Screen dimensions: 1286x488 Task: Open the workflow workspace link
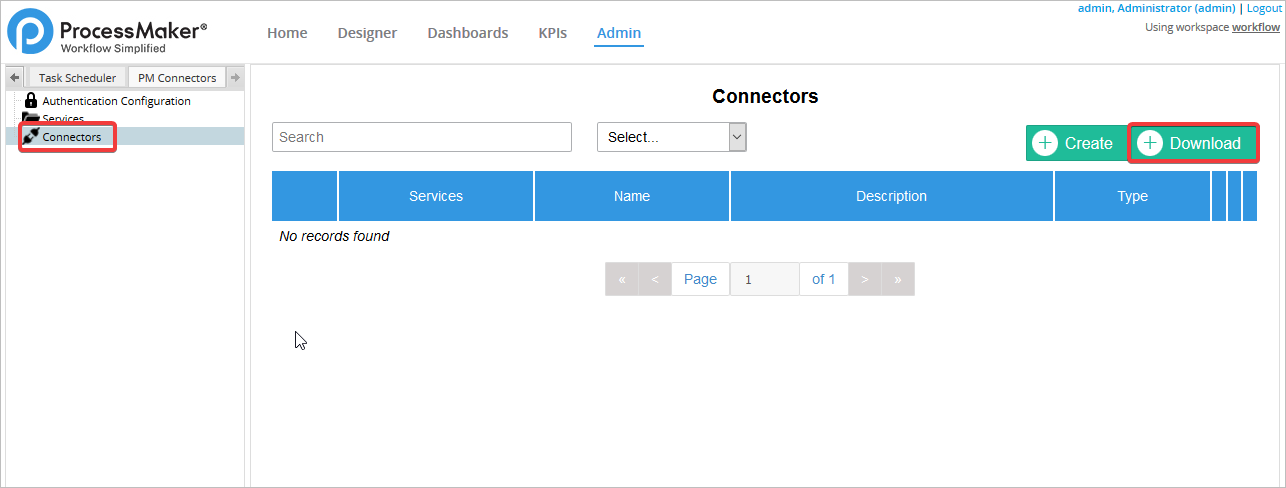pyautogui.click(x=1255, y=27)
